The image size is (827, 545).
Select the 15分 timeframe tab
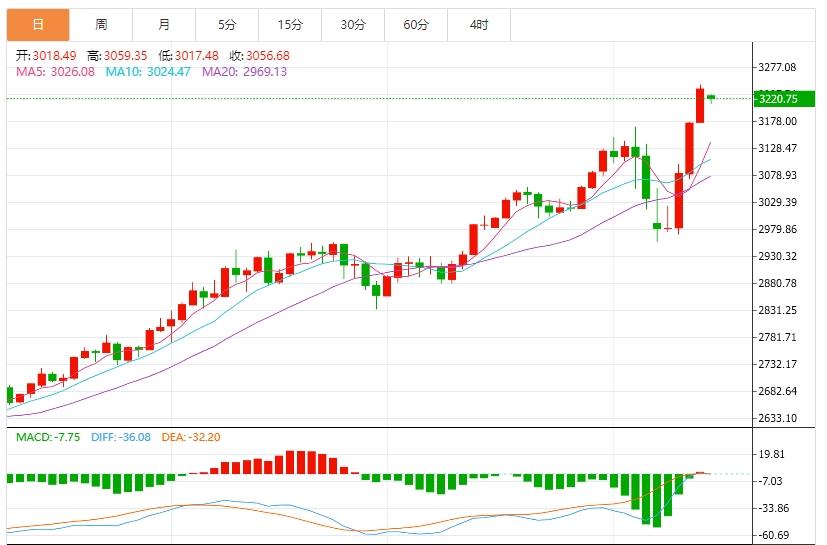(290, 24)
